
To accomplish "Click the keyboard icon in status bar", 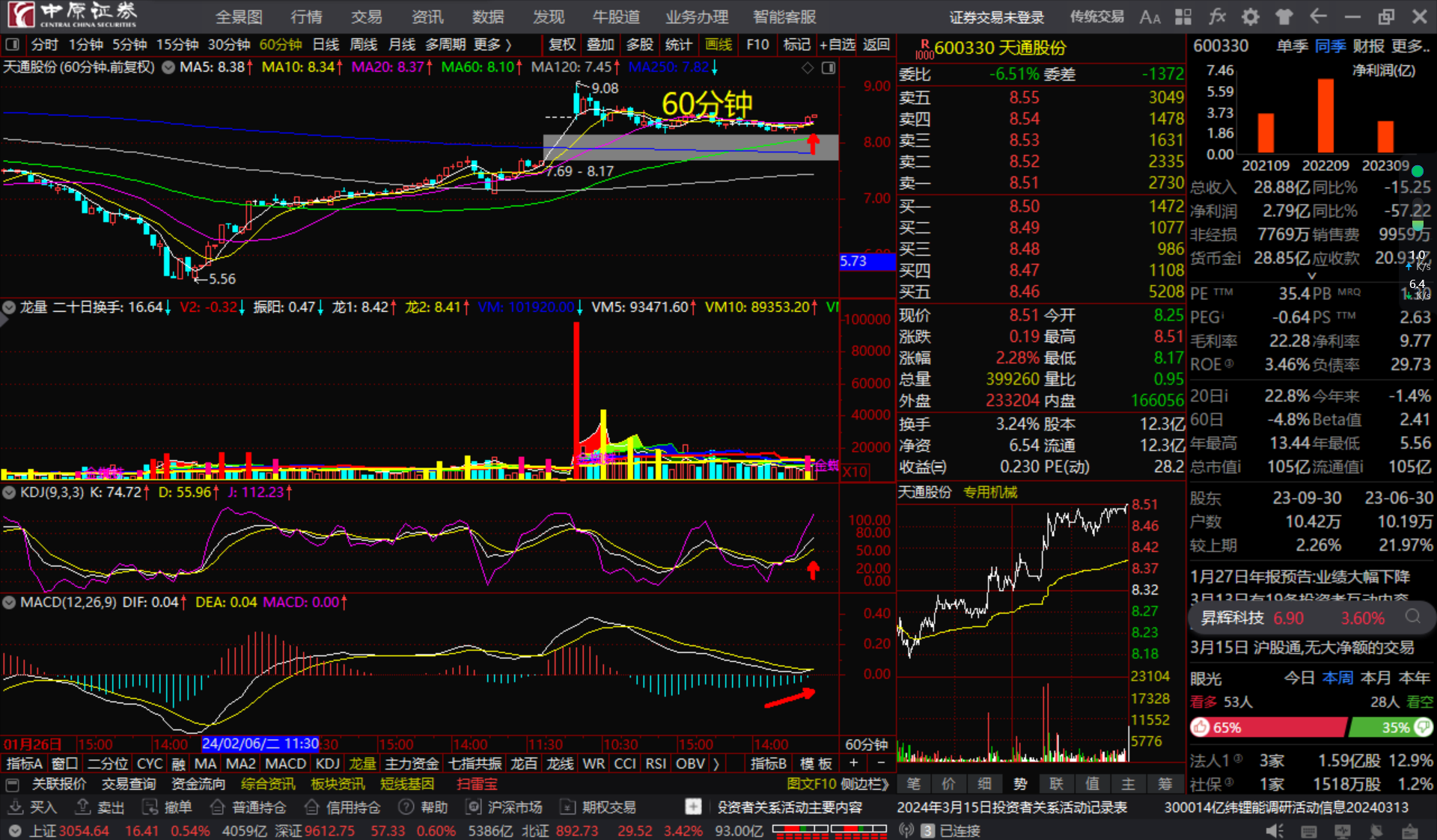I will point(1308,831).
